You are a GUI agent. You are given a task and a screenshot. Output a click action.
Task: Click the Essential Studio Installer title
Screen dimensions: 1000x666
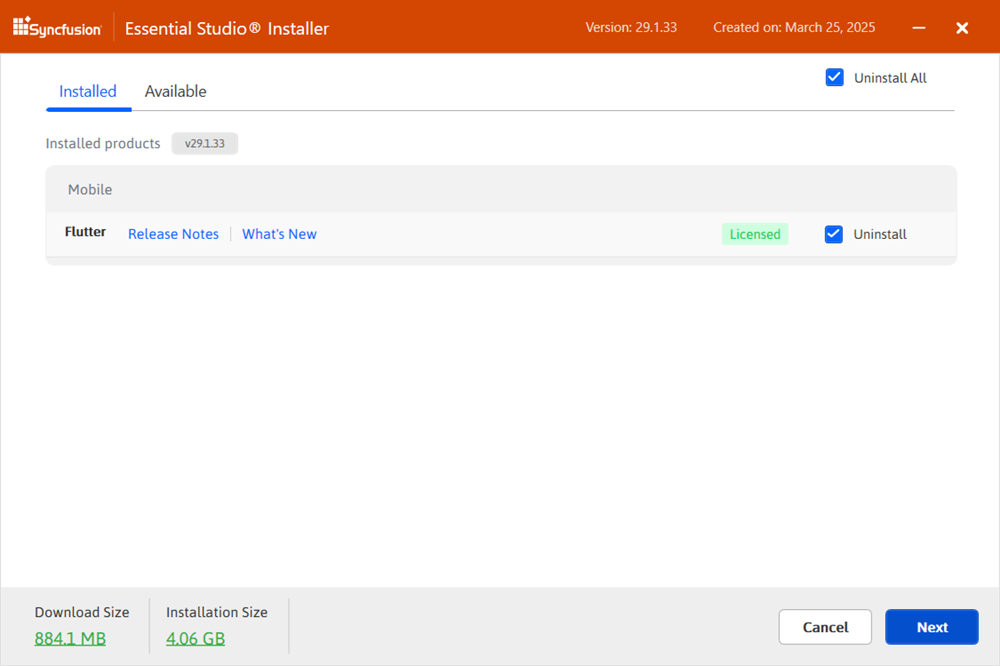(x=227, y=29)
